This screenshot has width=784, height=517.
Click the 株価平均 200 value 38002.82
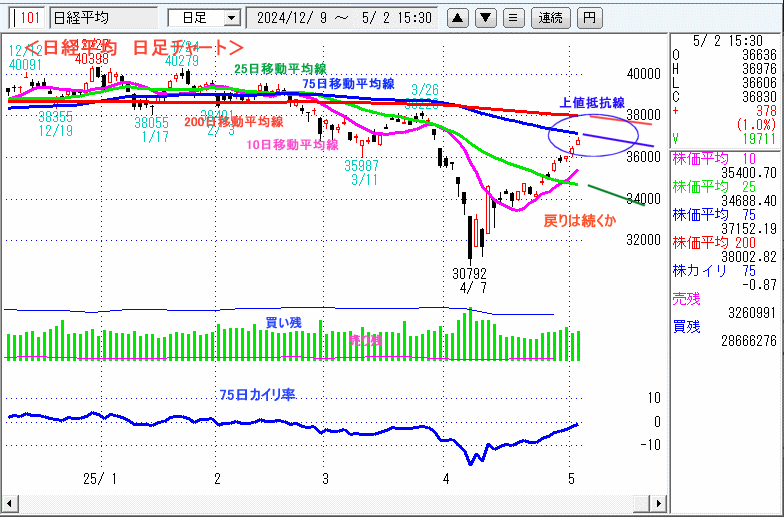748,257
